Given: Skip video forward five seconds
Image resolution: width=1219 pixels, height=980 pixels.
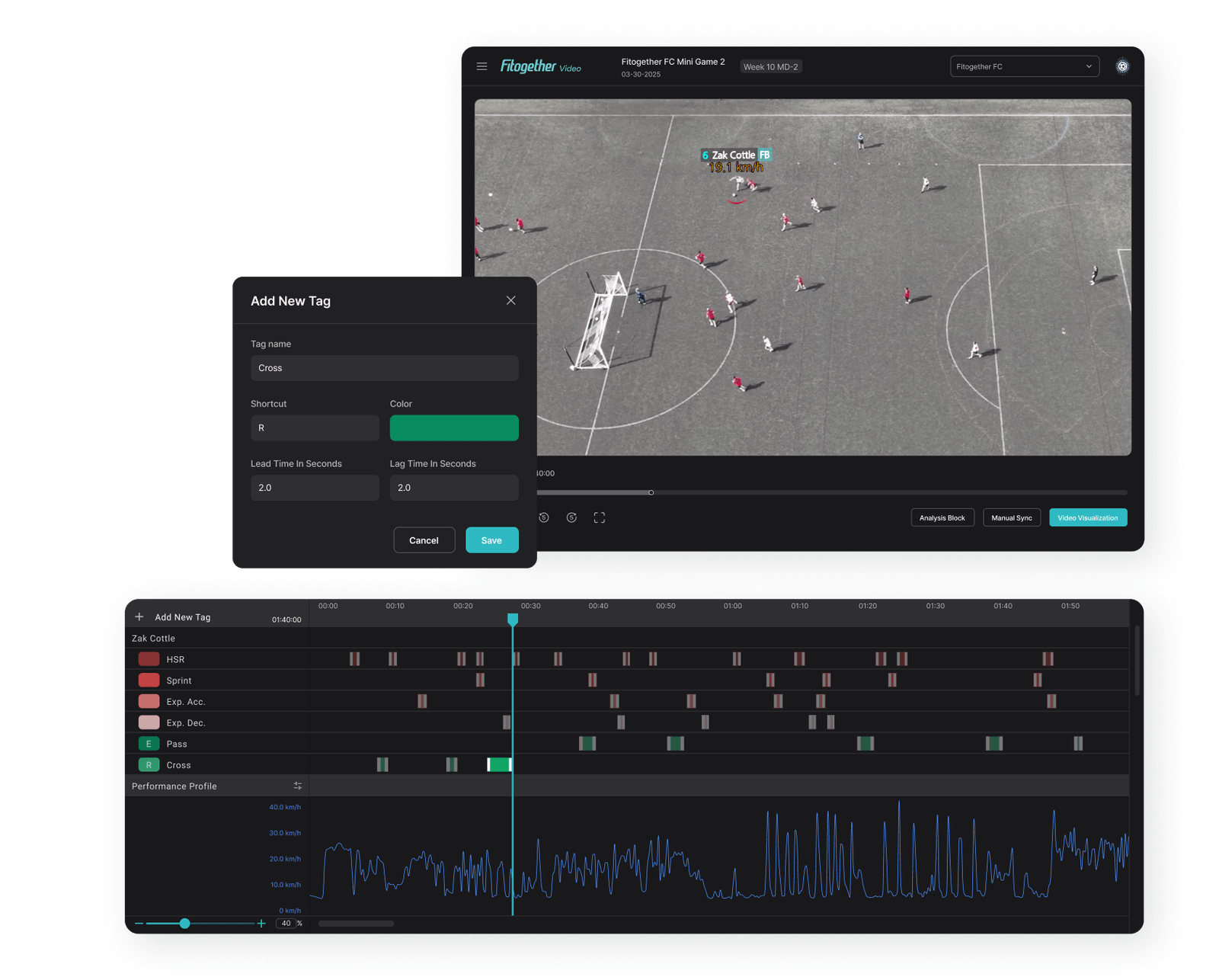Looking at the screenshot, I should (x=571, y=517).
